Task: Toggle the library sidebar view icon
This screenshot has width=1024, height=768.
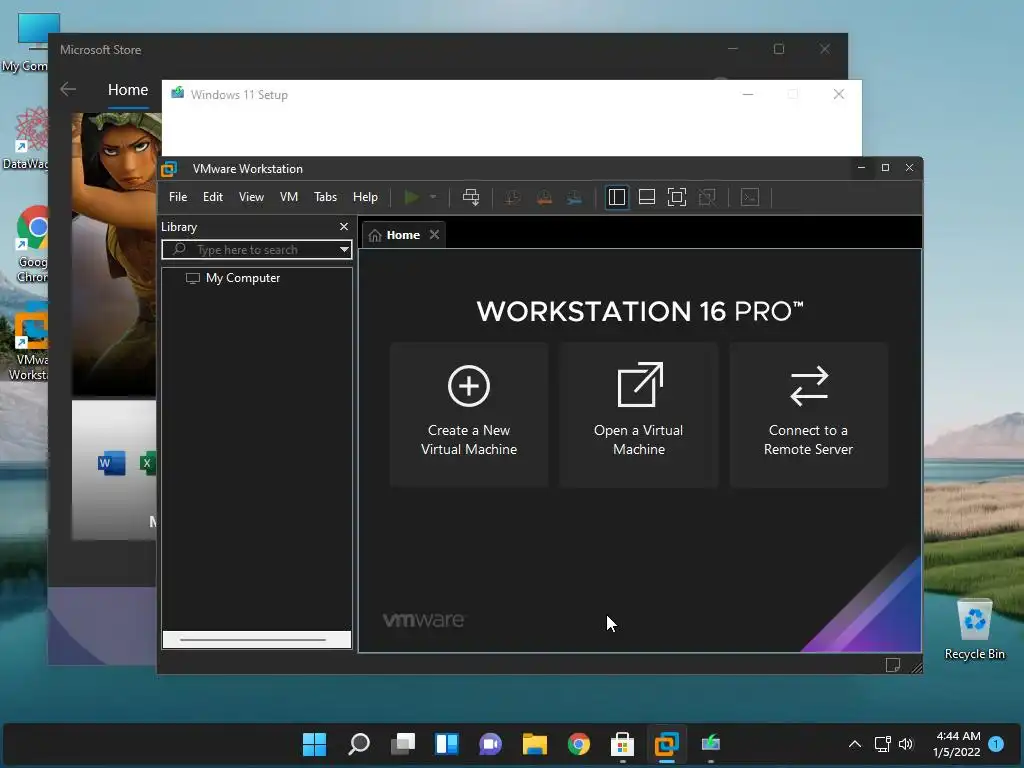Action: click(x=616, y=197)
